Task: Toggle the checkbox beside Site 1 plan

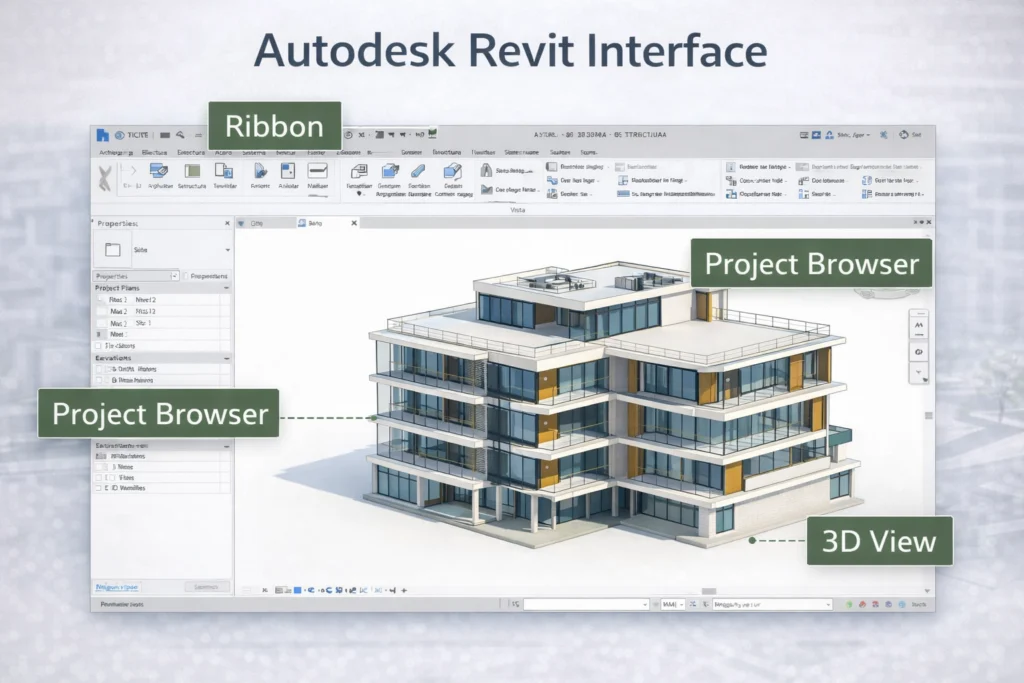Action: tap(99, 322)
